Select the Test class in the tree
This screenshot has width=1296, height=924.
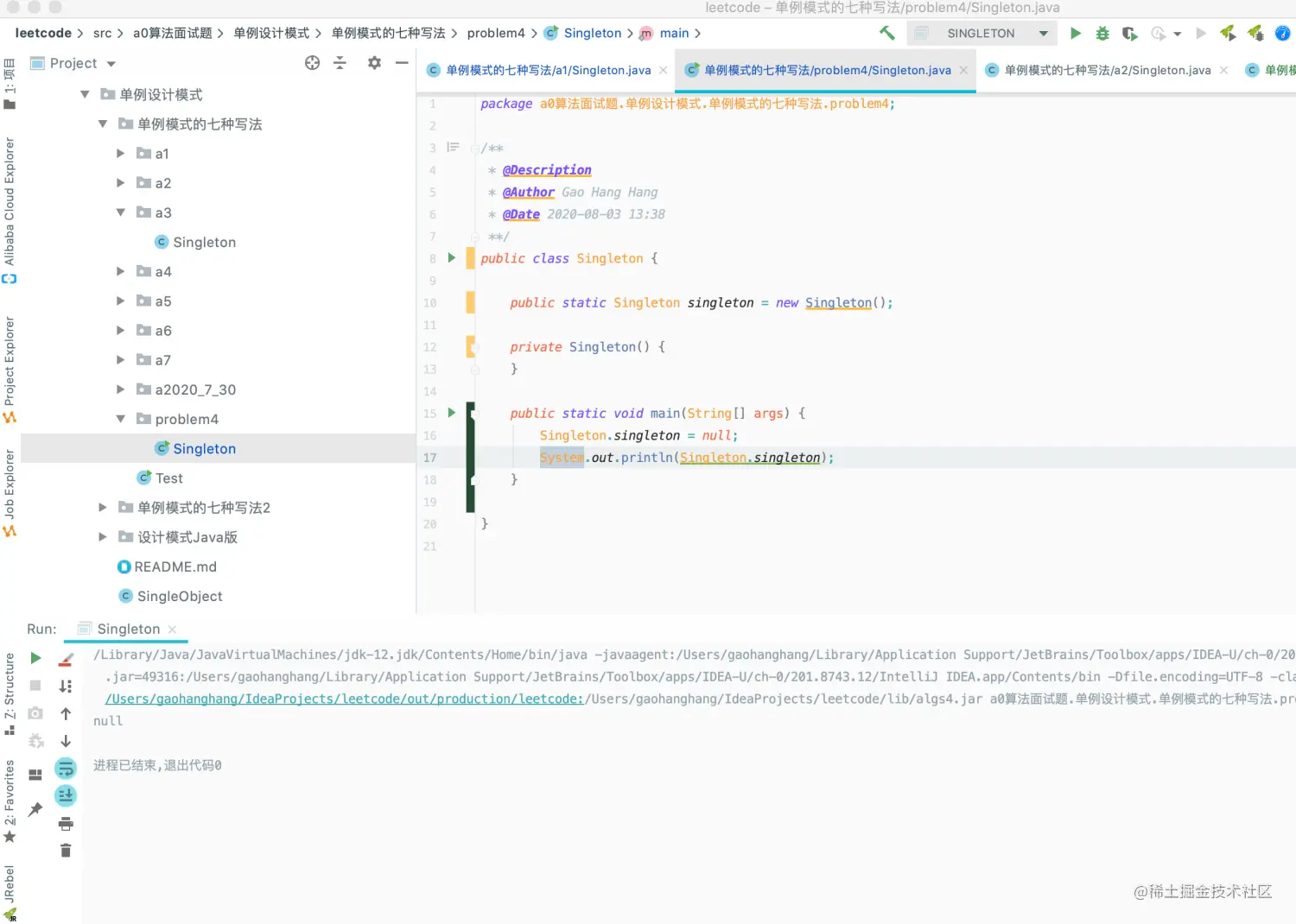tap(161, 478)
